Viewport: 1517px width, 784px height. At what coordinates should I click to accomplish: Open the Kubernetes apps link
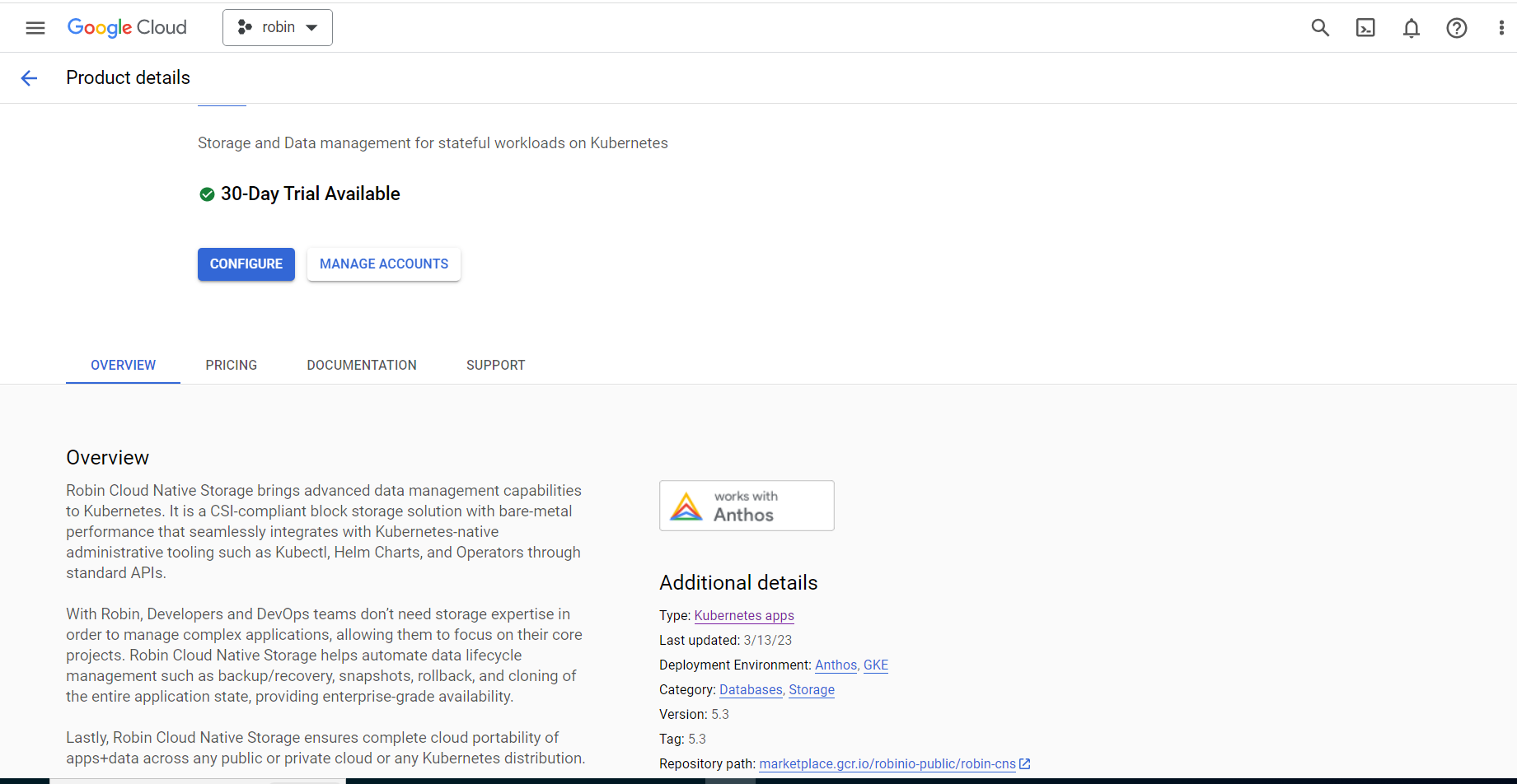tap(743, 615)
